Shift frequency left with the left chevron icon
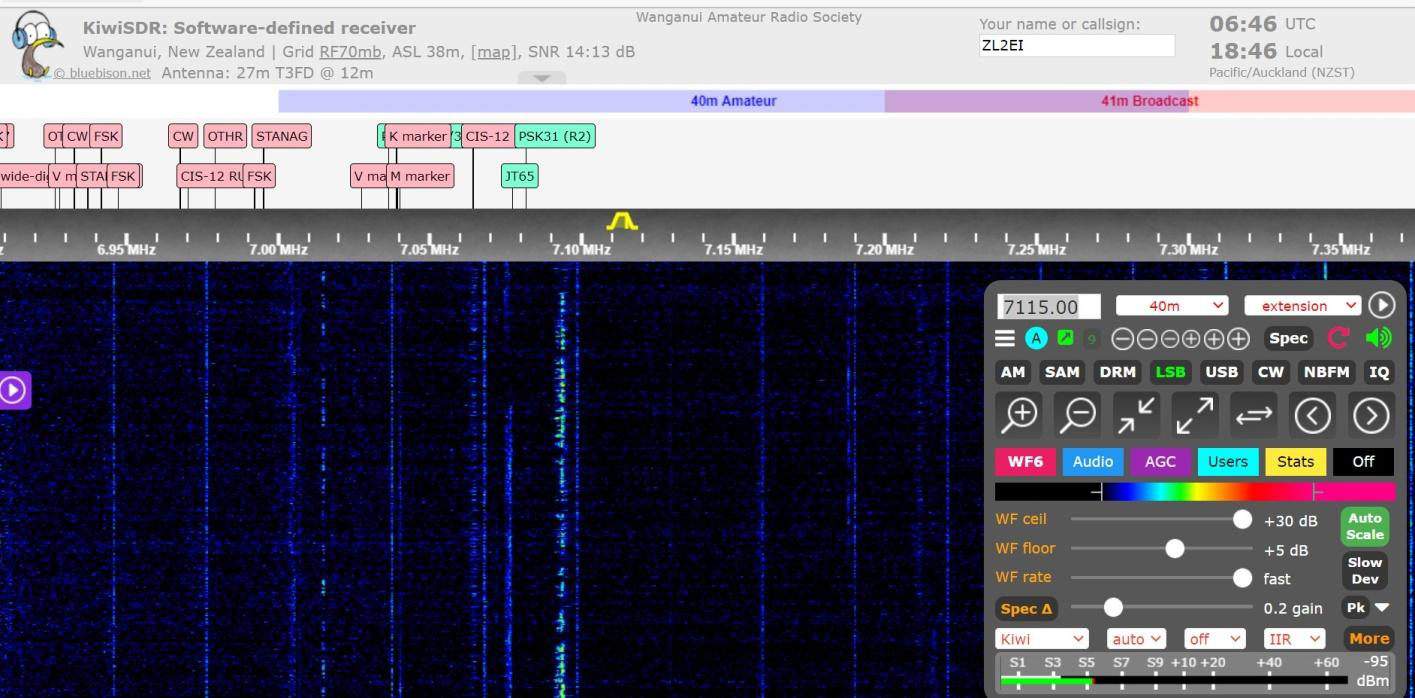 [x=1313, y=414]
